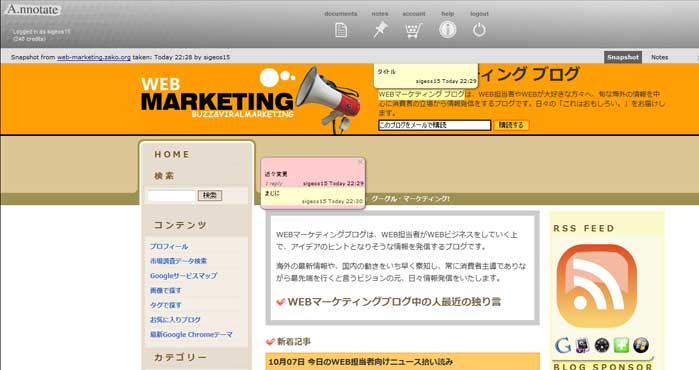Viewport: 699px width, 370px height.
Task: Click the カテゴリー sidebar heading
Action: [x=180, y=357]
